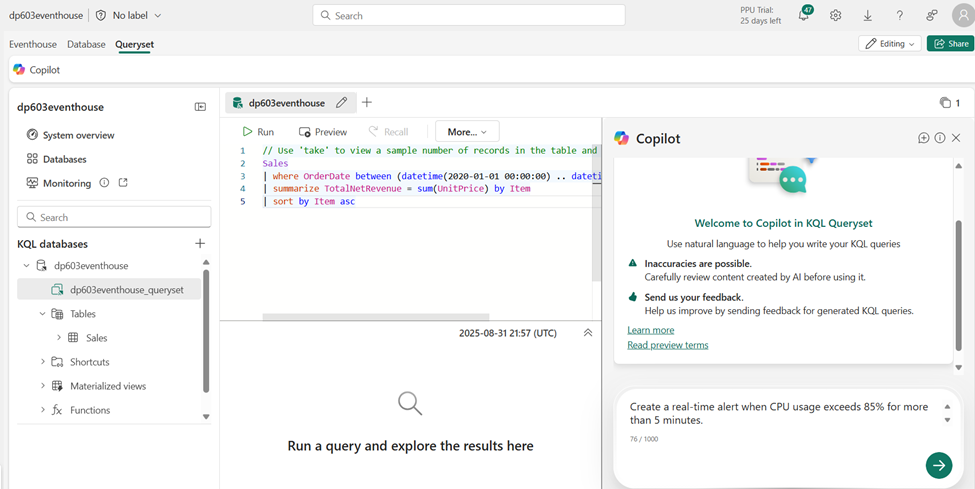
Task: Rename the dp603eventhouse query tab pencil icon
Action: click(341, 103)
